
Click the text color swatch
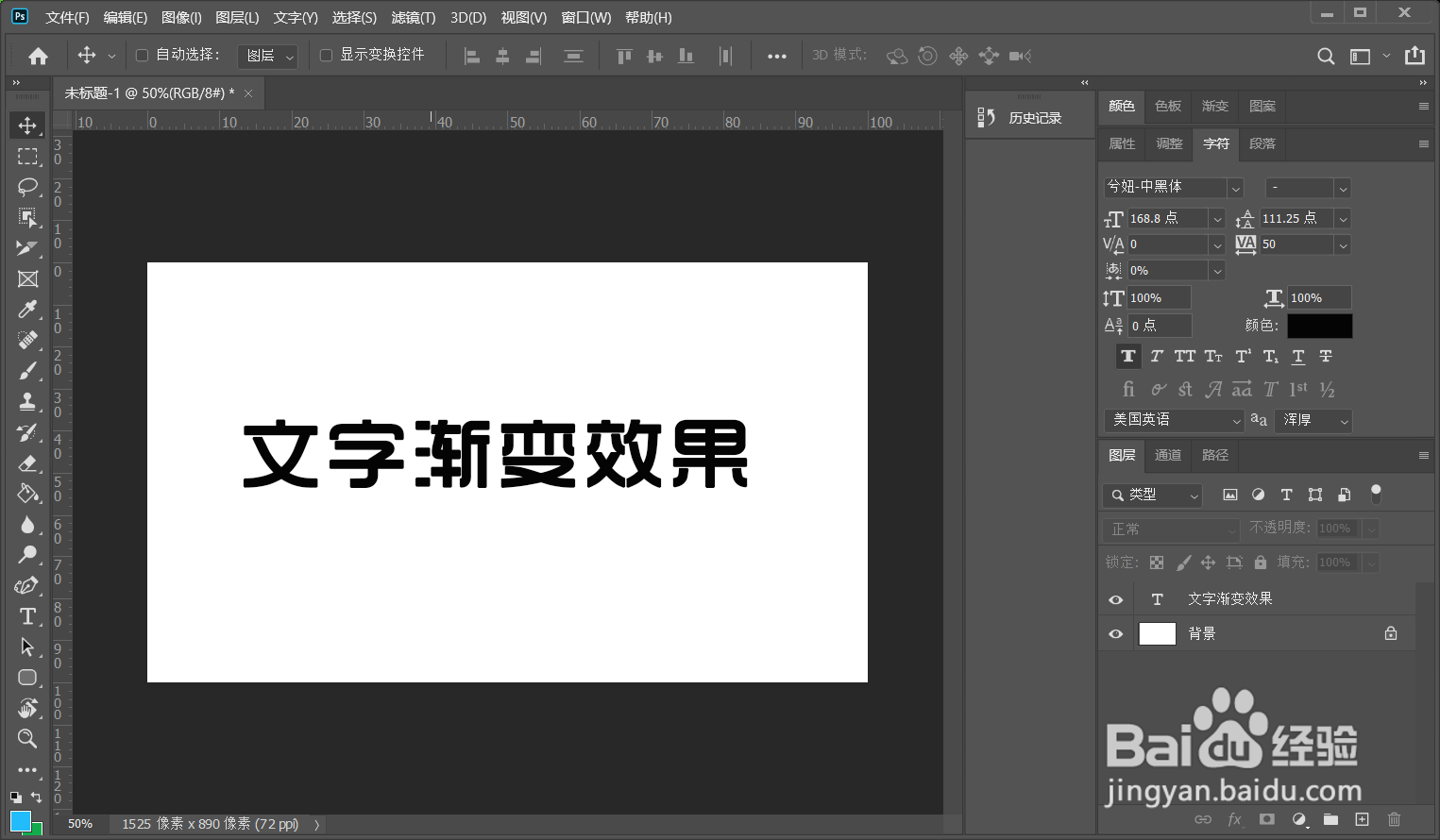point(1320,326)
